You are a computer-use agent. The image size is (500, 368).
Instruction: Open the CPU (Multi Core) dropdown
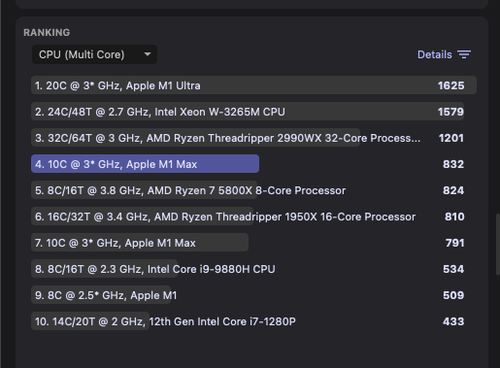tap(94, 54)
